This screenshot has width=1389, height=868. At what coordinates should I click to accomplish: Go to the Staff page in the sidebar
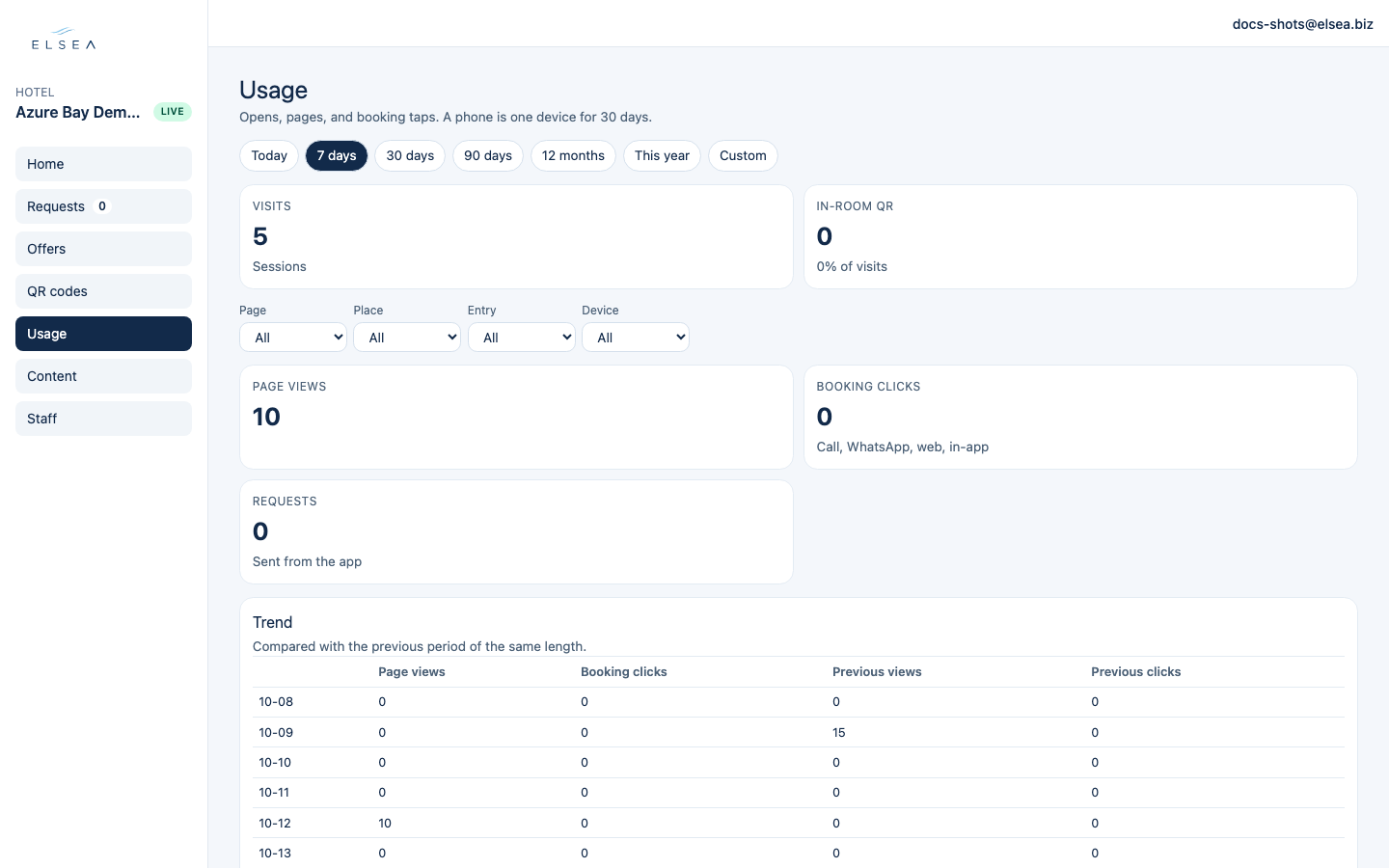tap(103, 419)
